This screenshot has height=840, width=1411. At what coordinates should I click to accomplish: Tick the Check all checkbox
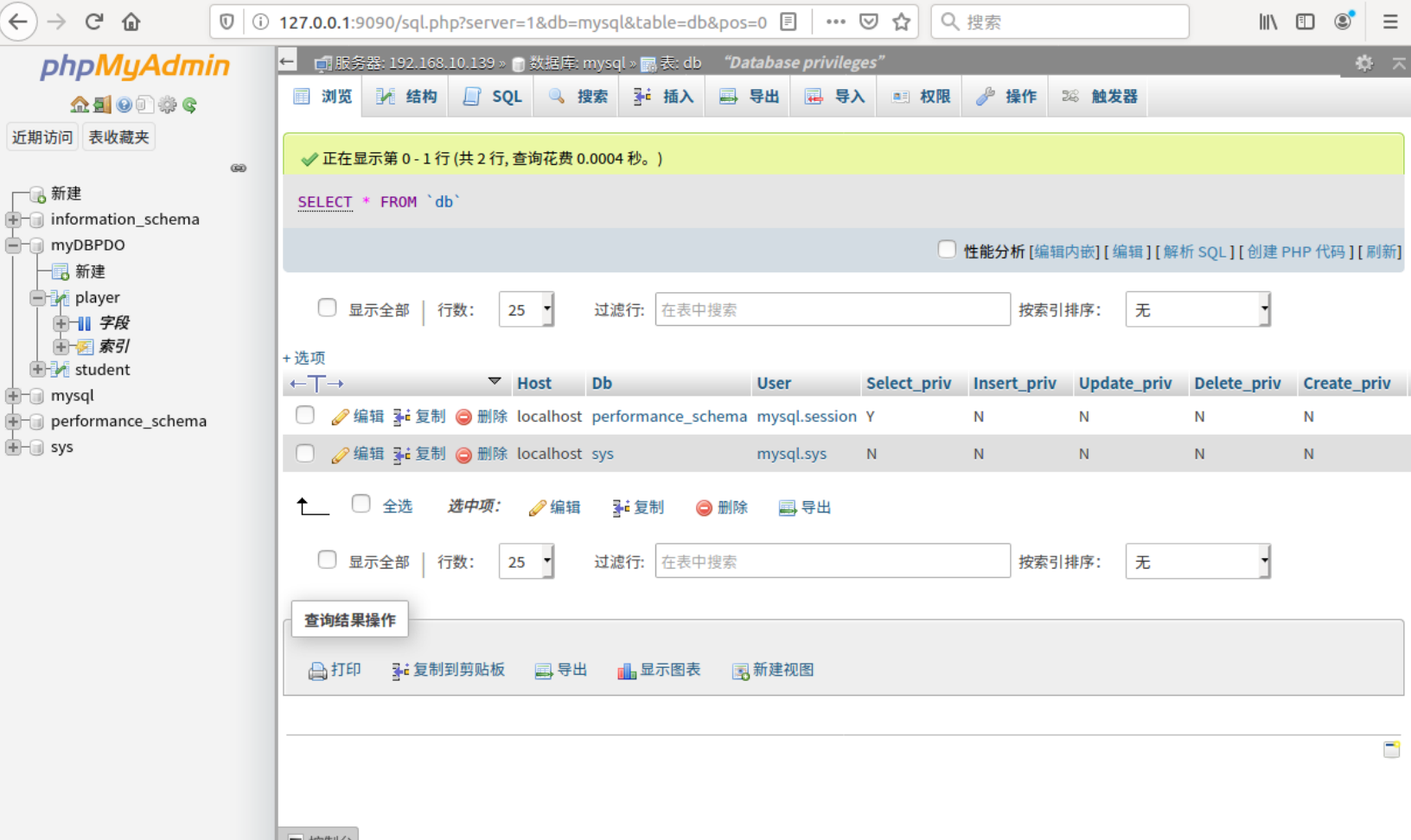(x=361, y=504)
